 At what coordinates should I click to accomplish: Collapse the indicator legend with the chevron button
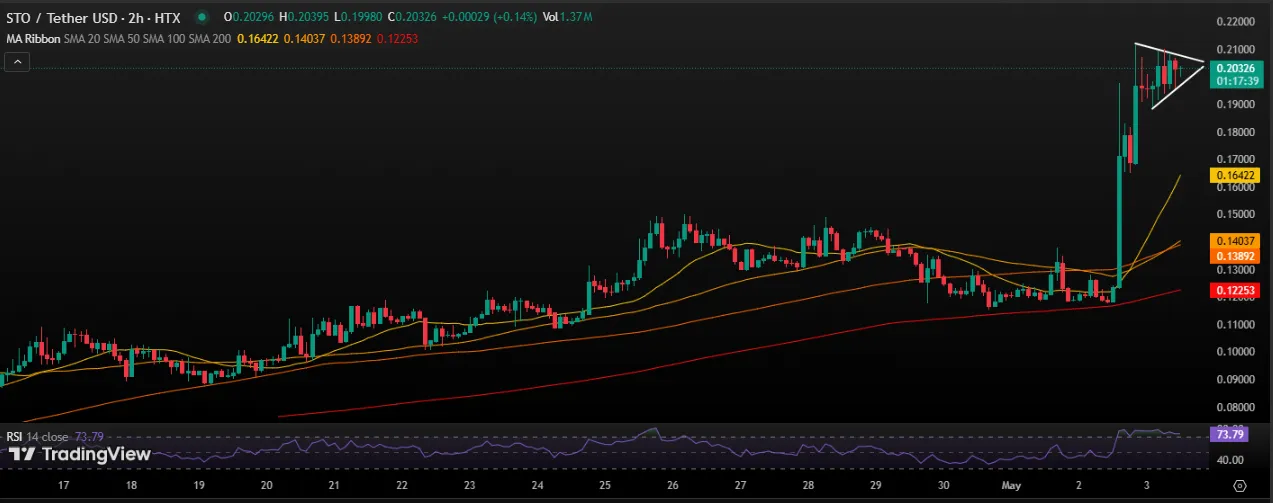17,62
